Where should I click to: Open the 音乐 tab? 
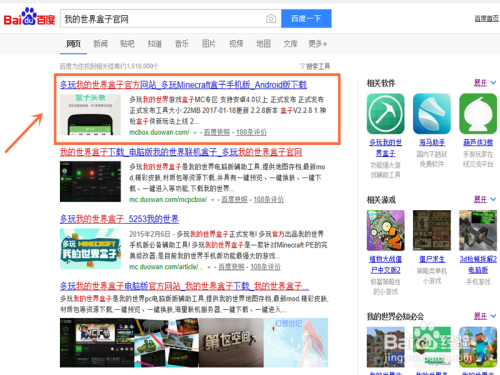pyautogui.click(x=182, y=43)
